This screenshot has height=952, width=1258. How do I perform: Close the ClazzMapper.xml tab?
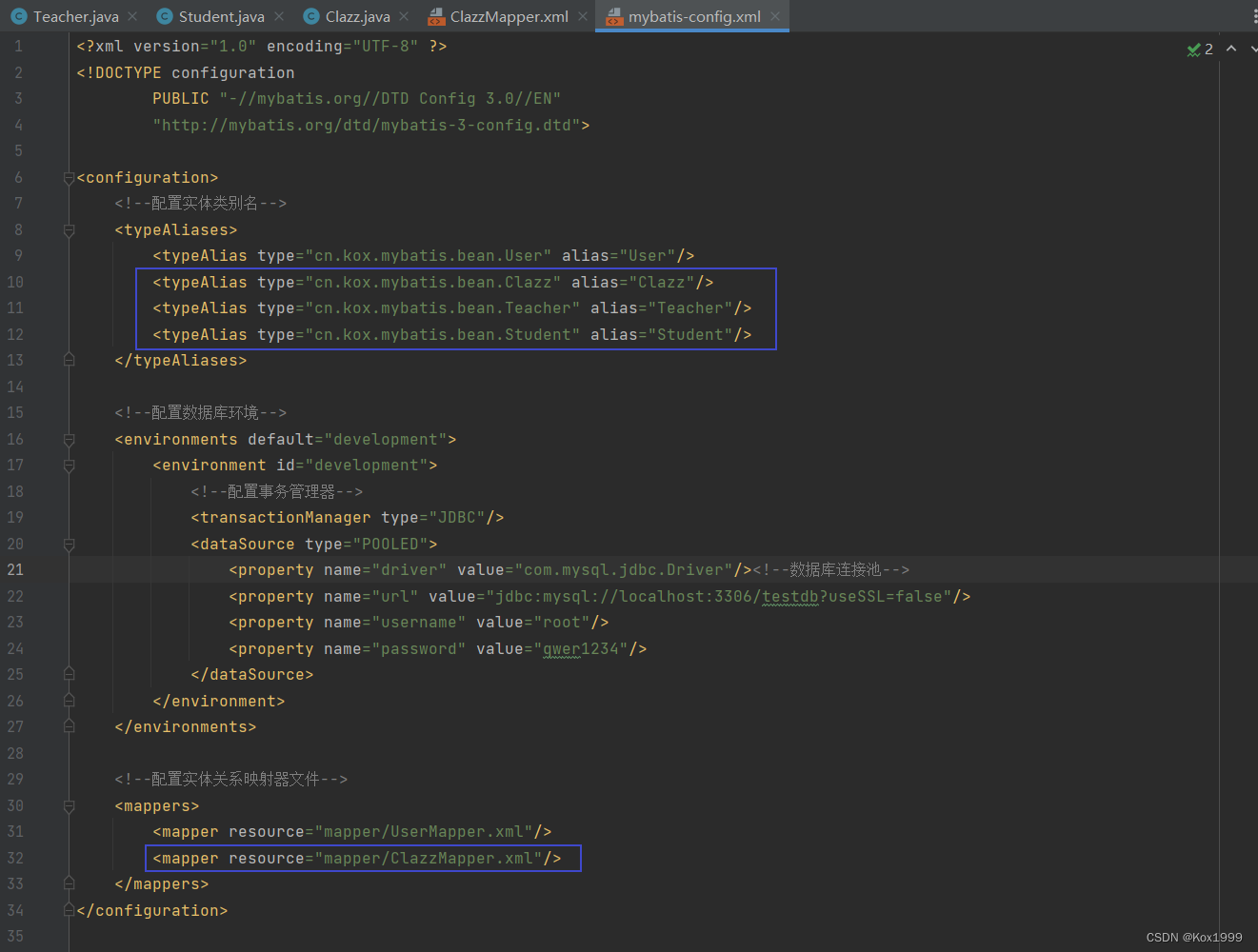coord(583,16)
